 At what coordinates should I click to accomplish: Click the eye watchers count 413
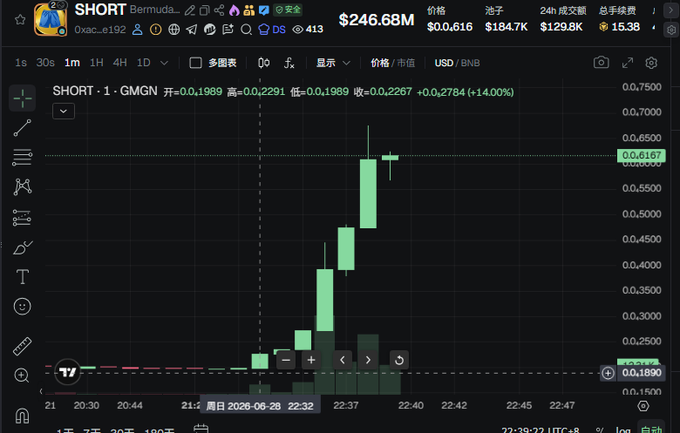308,29
